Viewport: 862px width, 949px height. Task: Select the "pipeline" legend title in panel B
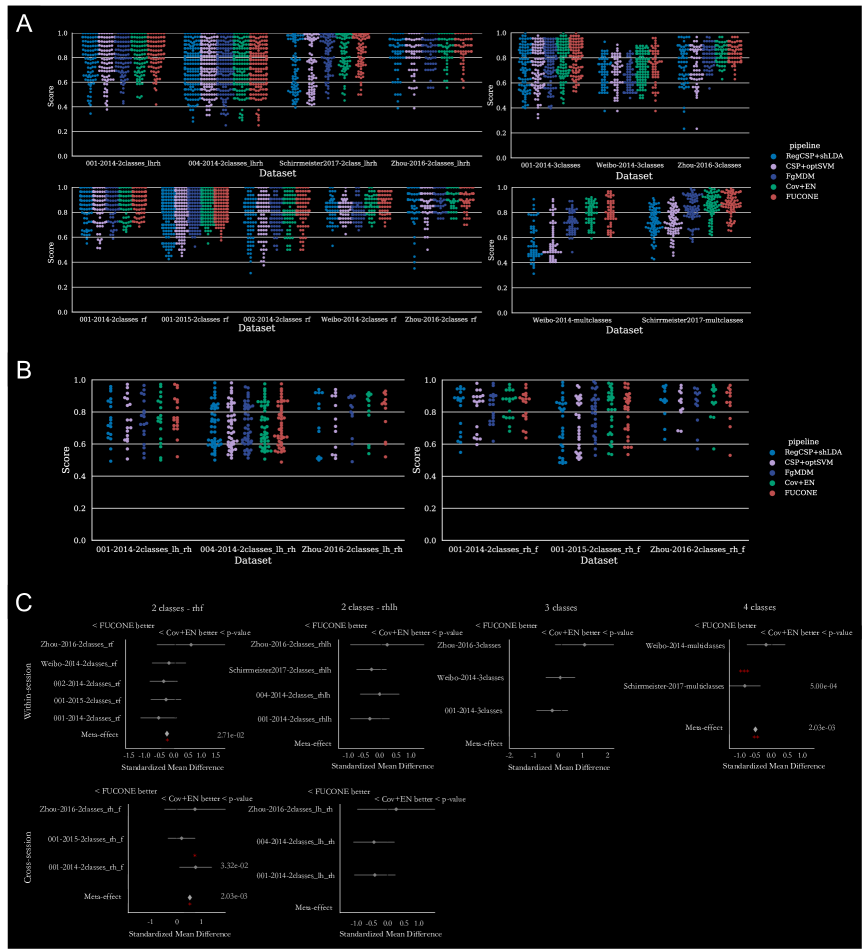(803, 442)
